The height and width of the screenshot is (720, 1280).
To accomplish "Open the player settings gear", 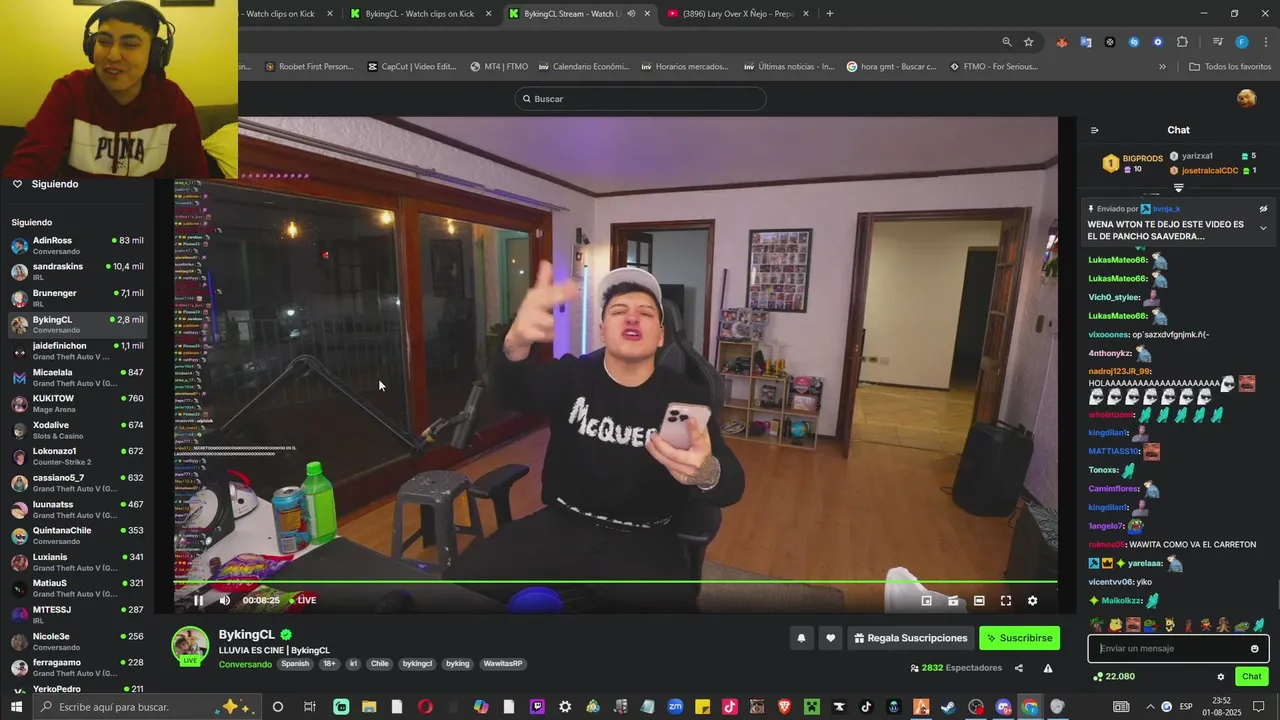I will (x=1033, y=601).
